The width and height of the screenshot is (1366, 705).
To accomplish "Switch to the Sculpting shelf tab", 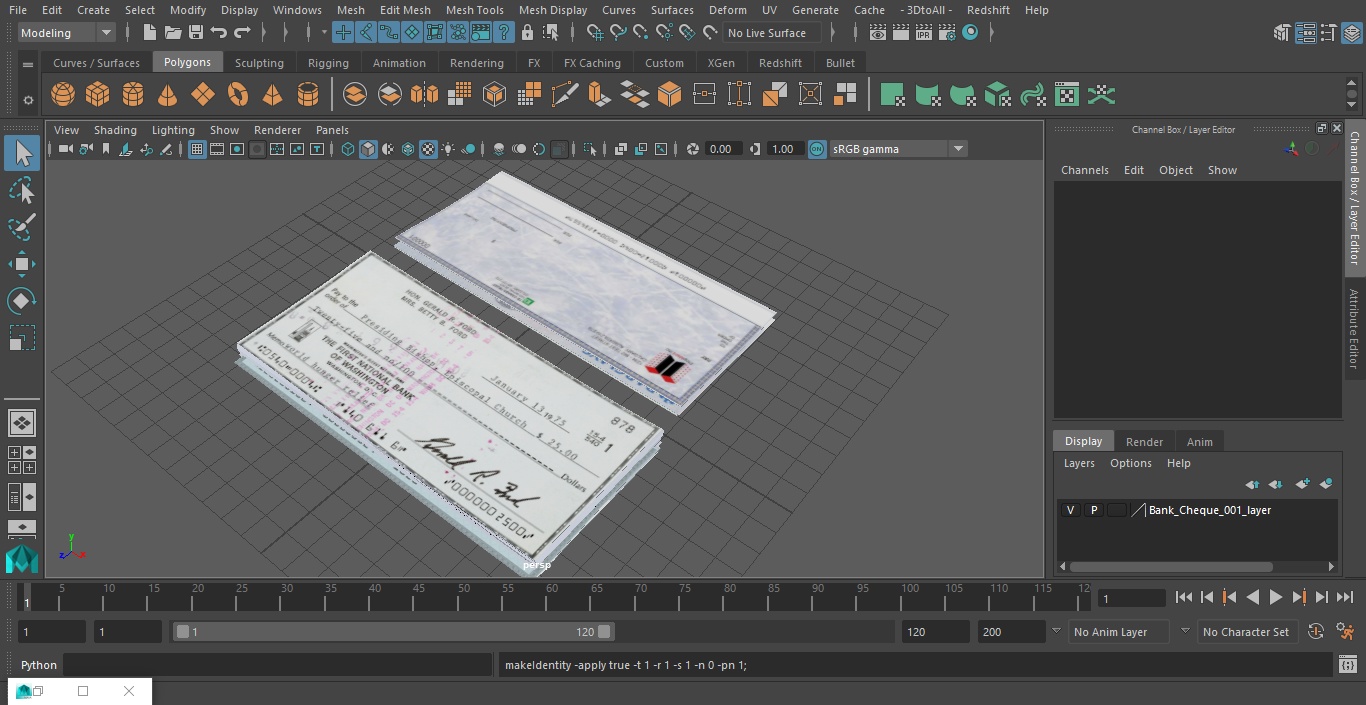I will (259, 63).
